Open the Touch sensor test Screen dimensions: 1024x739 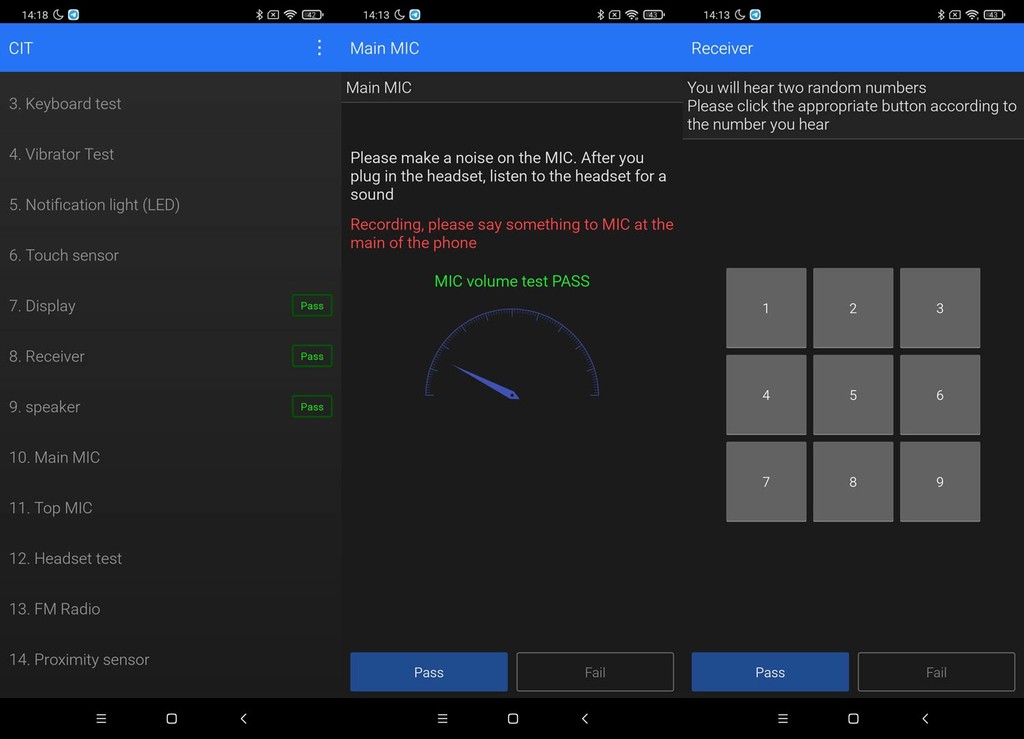pos(64,255)
